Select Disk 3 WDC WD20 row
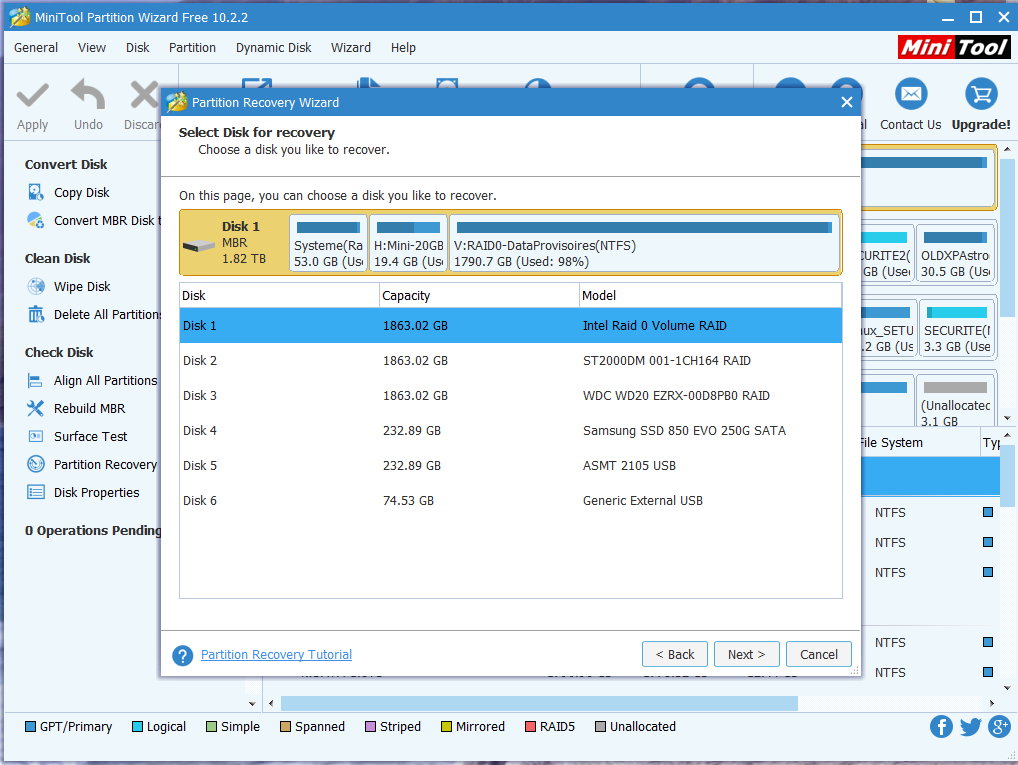 (511, 395)
